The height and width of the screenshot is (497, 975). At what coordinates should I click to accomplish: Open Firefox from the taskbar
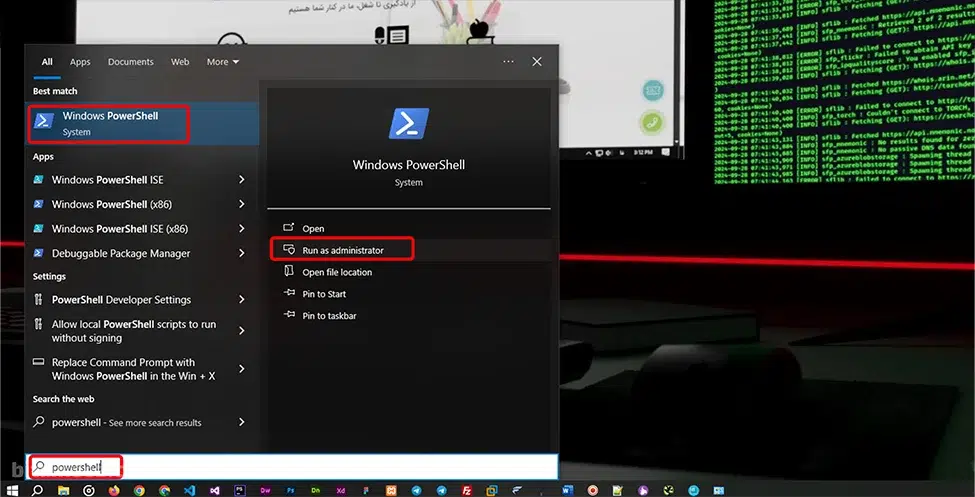(114, 490)
